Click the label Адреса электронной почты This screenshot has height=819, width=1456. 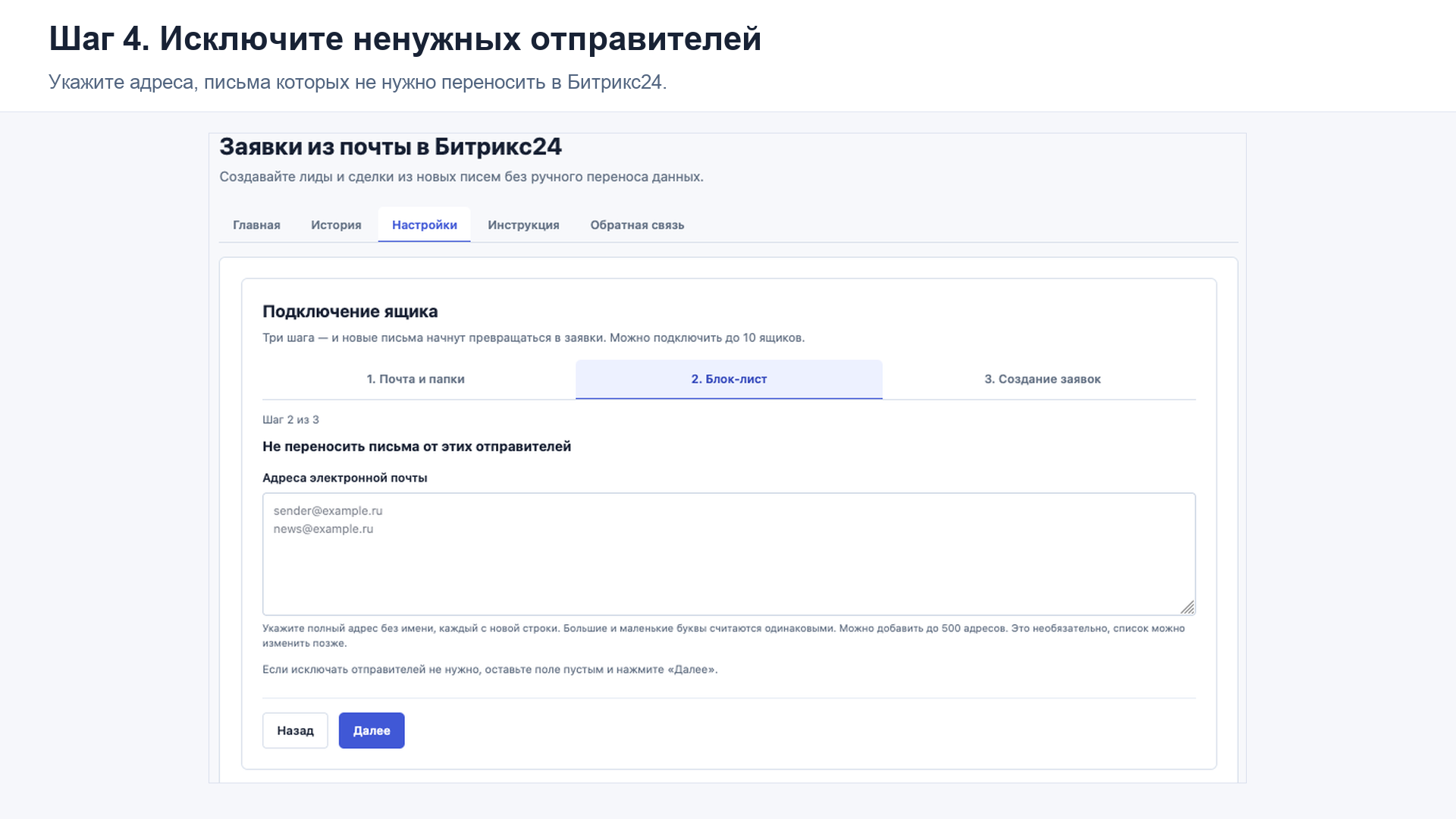345,478
